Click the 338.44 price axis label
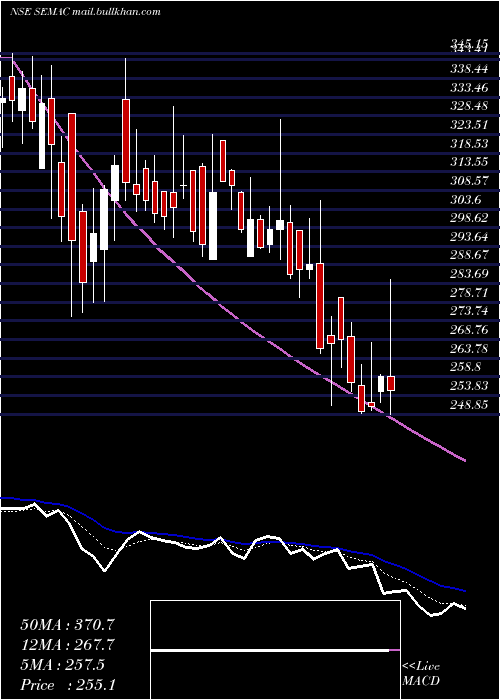The height and width of the screenshot is (700, 500). point(469,69)
